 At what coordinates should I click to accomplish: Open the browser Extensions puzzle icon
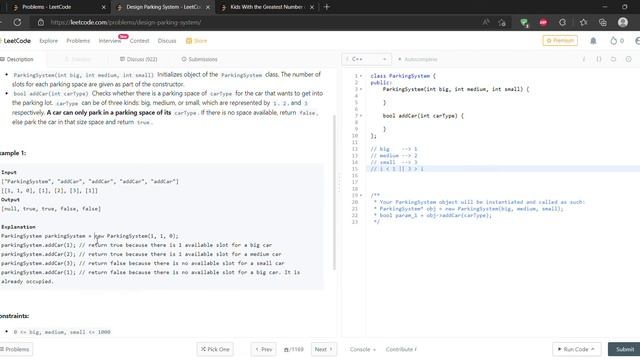point(562,22)
